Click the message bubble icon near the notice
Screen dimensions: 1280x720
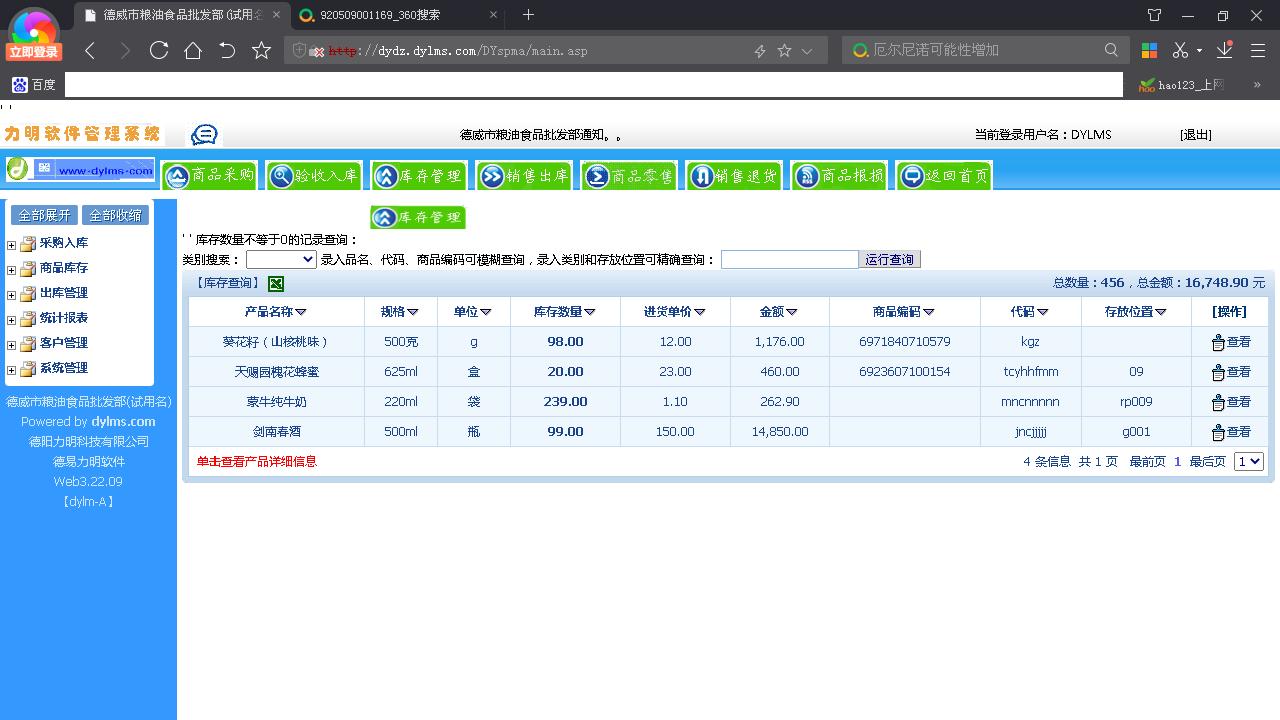(203, 133)
